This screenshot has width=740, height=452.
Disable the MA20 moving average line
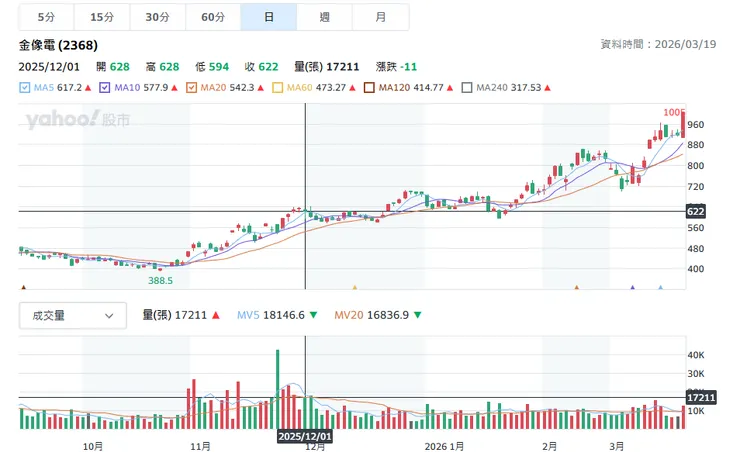click(x=192, y=88)
